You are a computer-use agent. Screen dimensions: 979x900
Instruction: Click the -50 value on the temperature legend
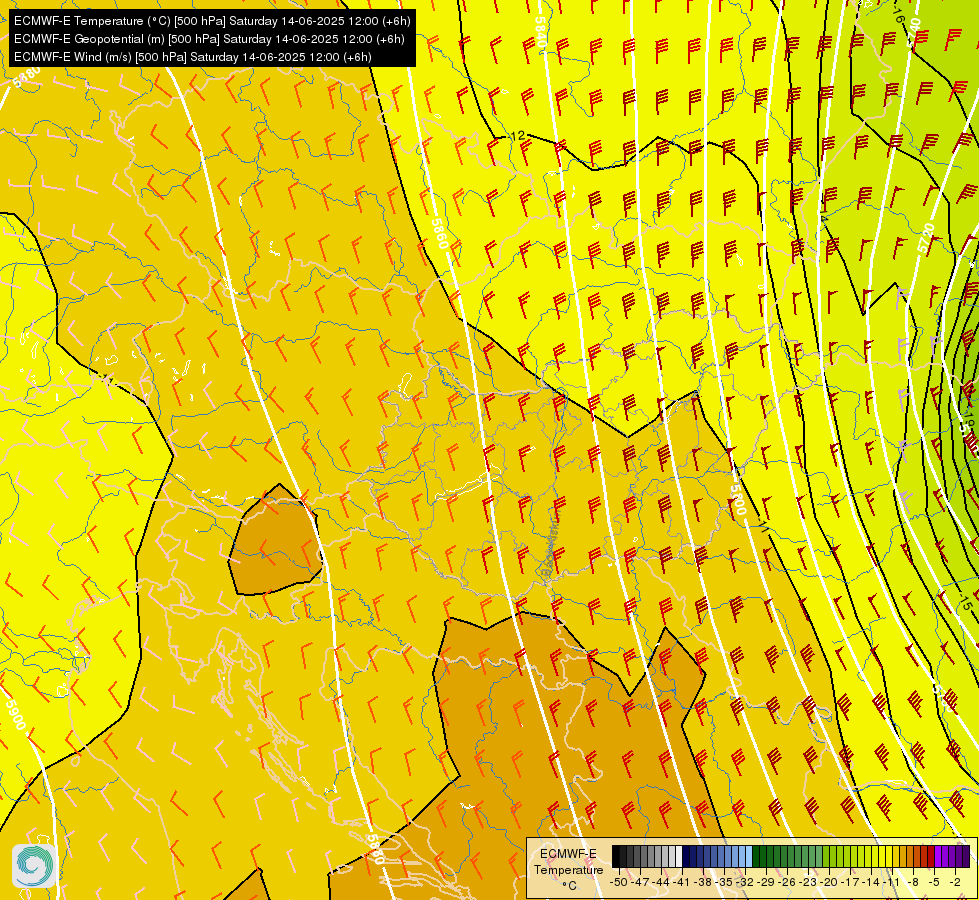[x=618, y=882]
